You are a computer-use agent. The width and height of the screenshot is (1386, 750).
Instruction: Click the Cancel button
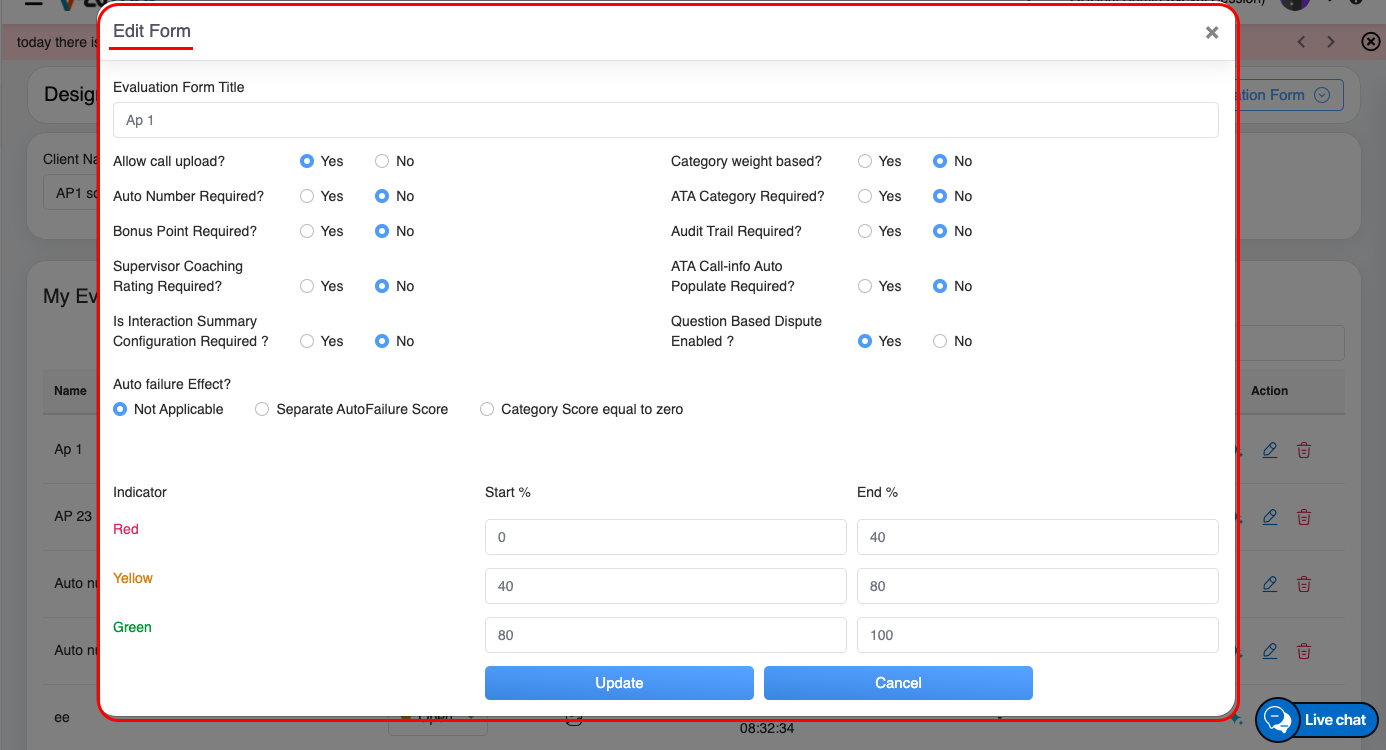tap(898, 683)
